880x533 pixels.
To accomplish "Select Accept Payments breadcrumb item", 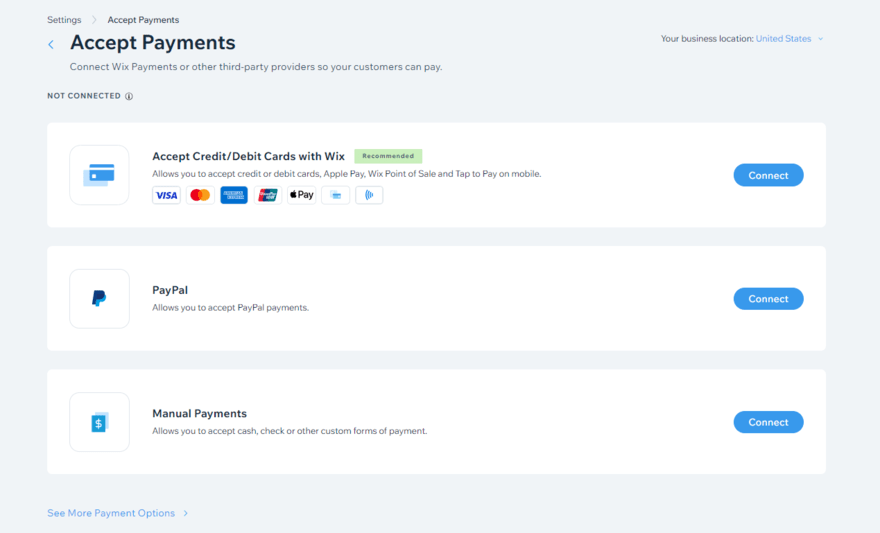I will pyautogui.click(x=143, y=20).
